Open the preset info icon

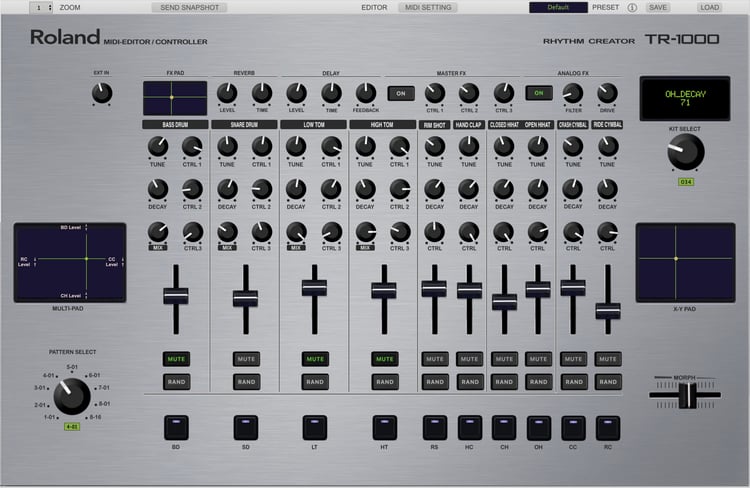632,8
